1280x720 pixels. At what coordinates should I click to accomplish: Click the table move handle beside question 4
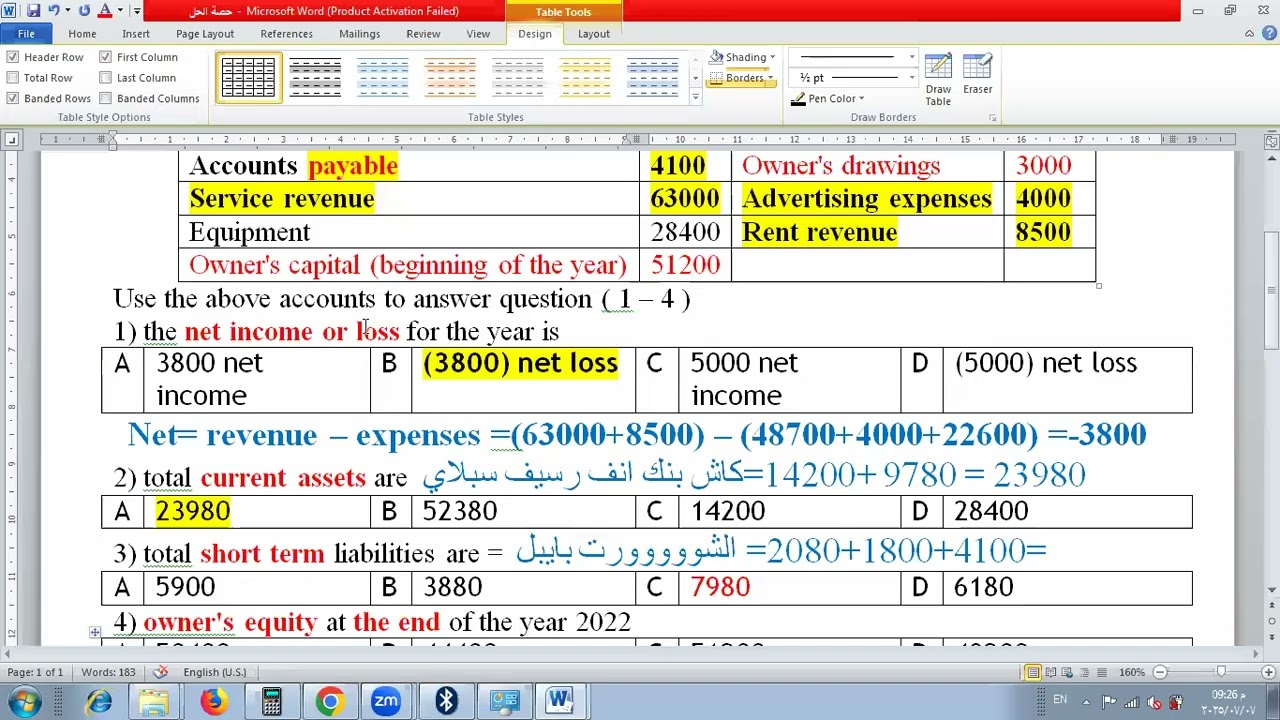pyautogui.click(x=95, y=632)
